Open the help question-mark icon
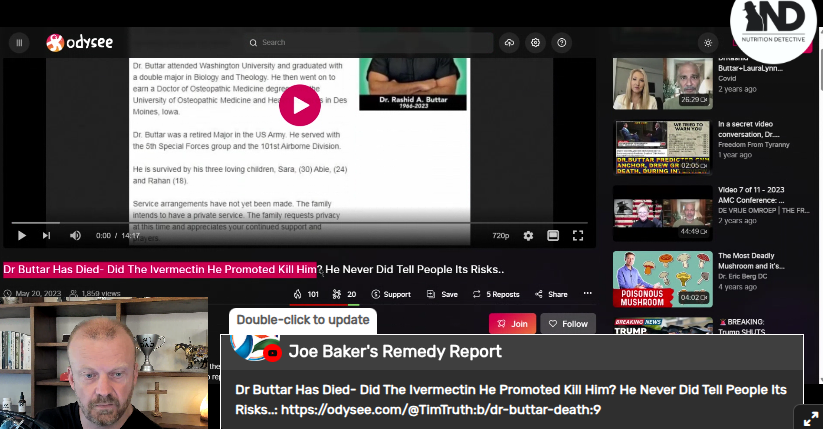Screen dimensions: 823x429 pos(562,43)
